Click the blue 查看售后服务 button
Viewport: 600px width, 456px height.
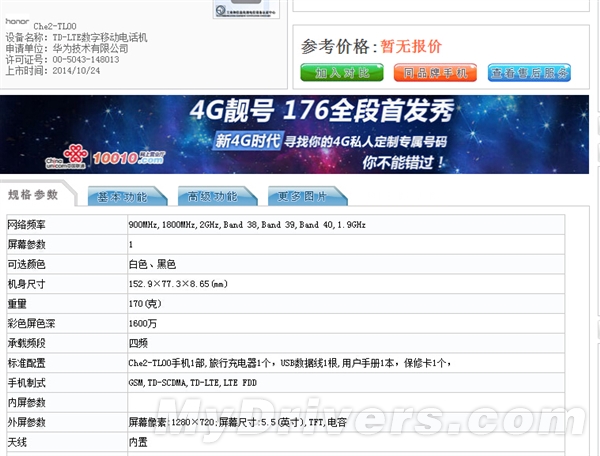click(529, 73)
